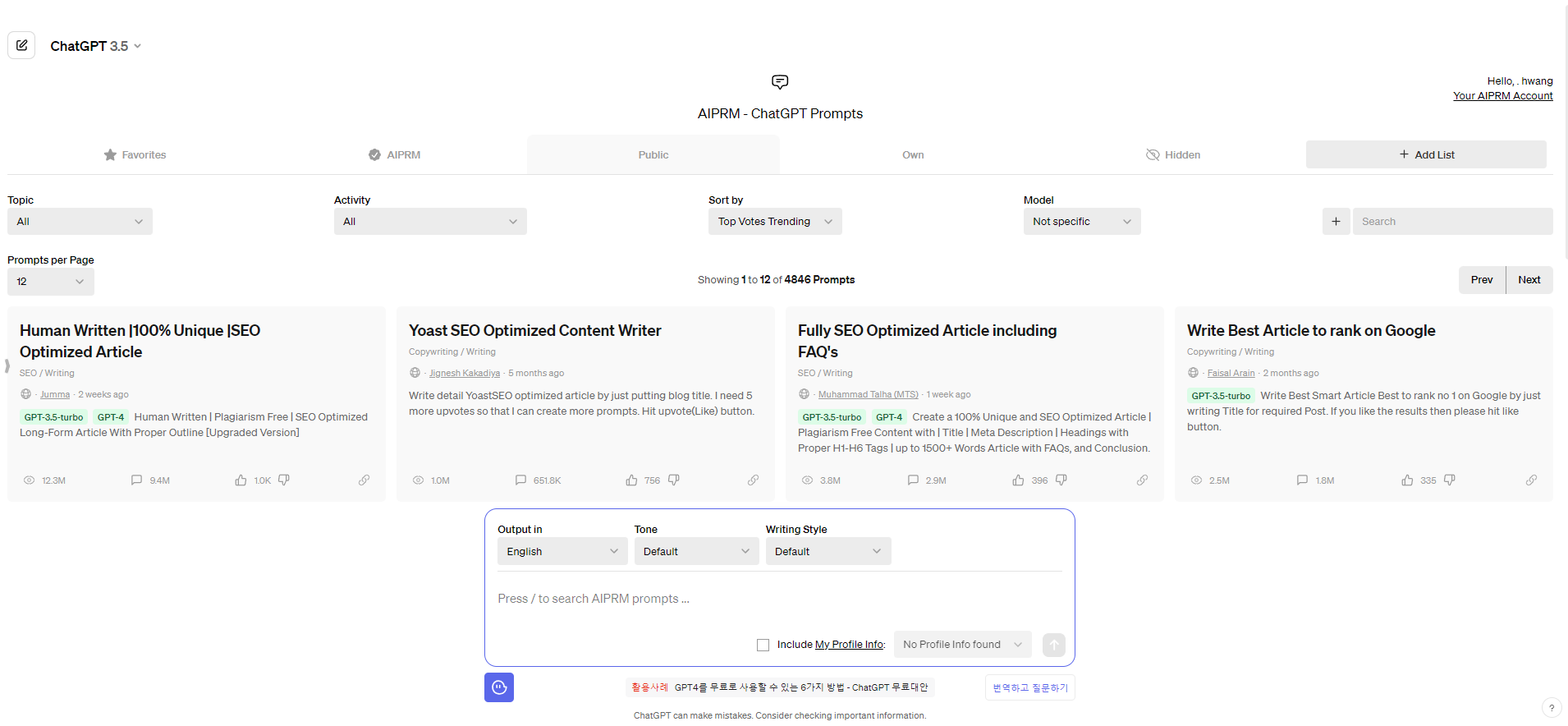Viewport: 1568px width, 726px height.
Task: Open the Sort by Top Votes Trending dropdown
Action: click(775, 222)
